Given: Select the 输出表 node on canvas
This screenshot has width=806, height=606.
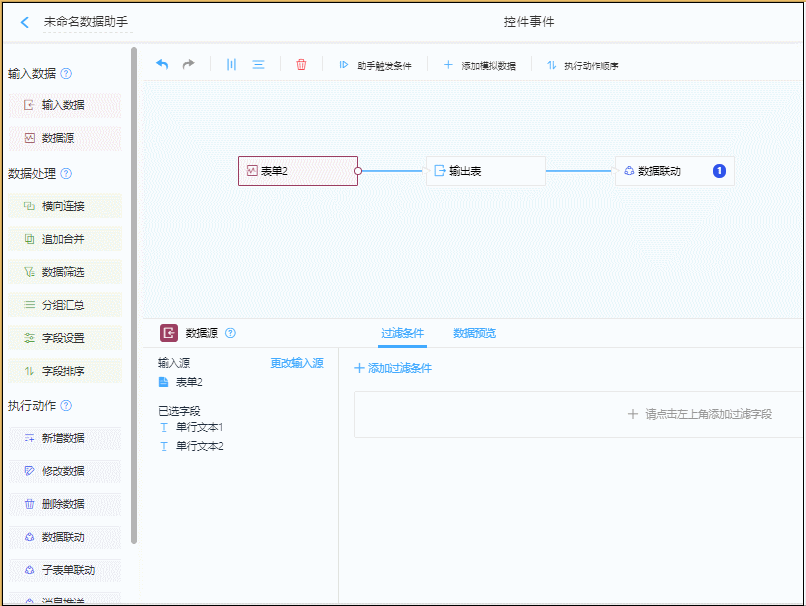Looking at the screenshot, I should click(485, 171).
